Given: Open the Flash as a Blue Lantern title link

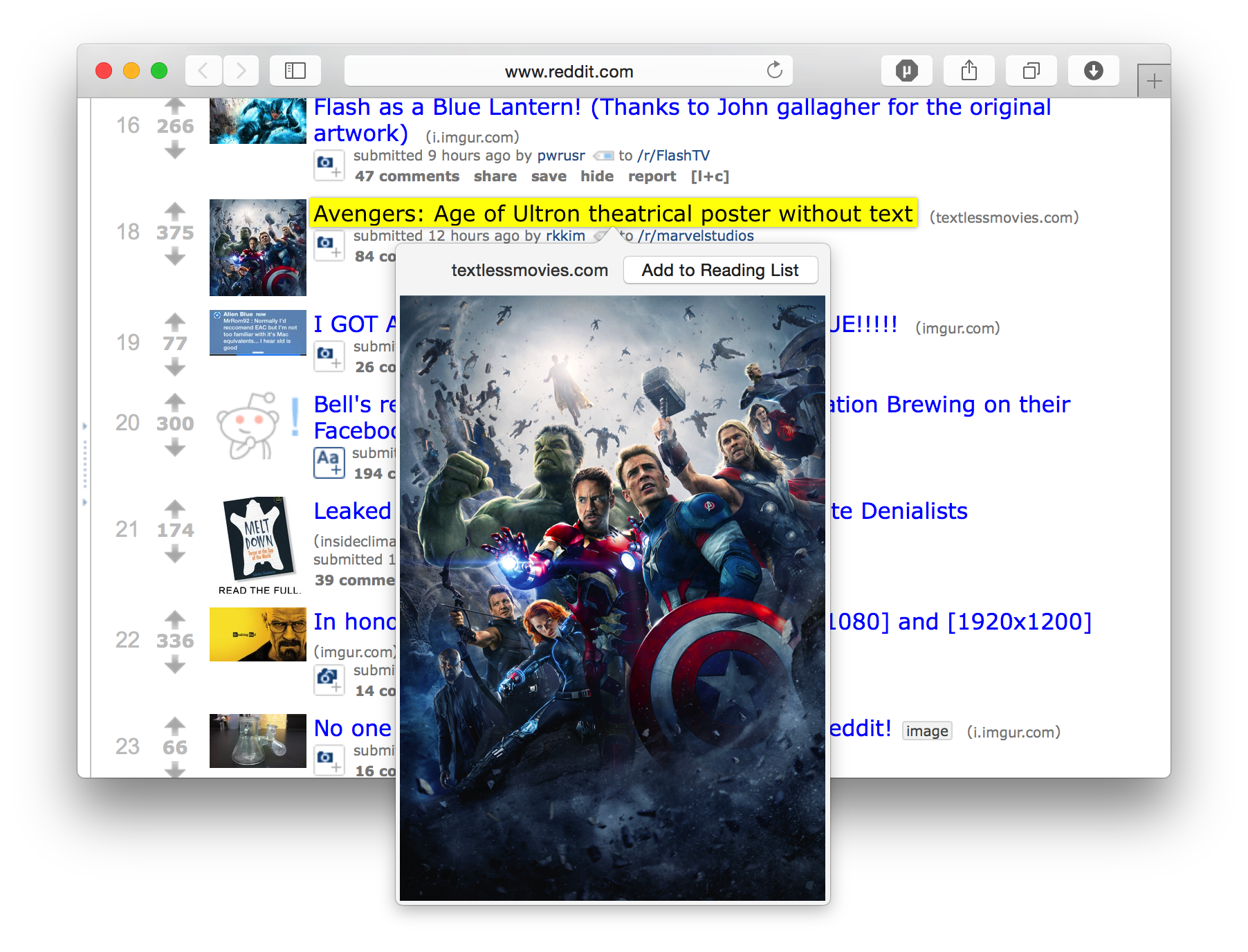Looking at the screenshot, I should click(x=682, y=120).
